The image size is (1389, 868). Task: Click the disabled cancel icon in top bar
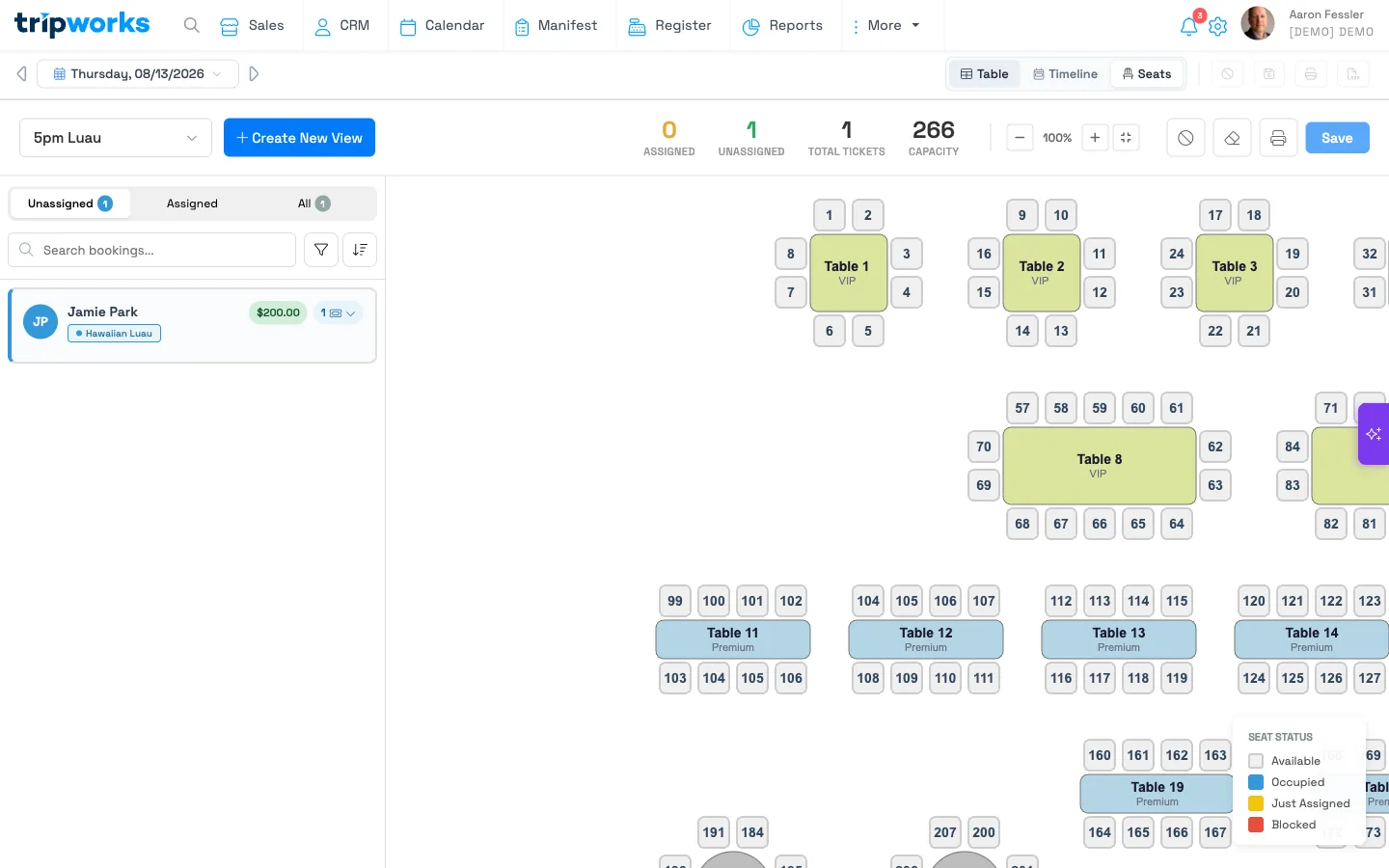coord(1227,74)
